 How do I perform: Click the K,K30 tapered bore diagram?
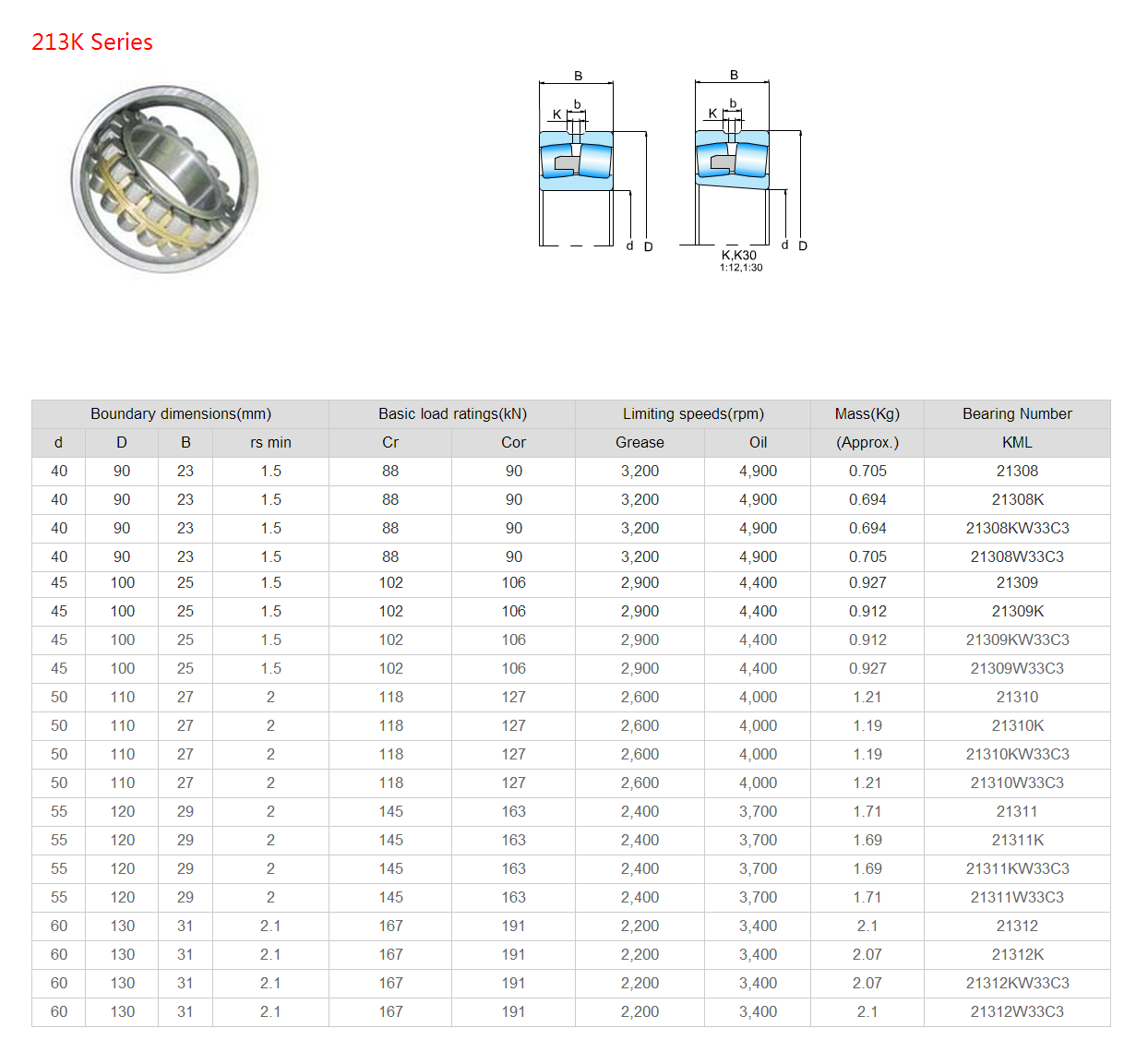click(x=750, y=172)
